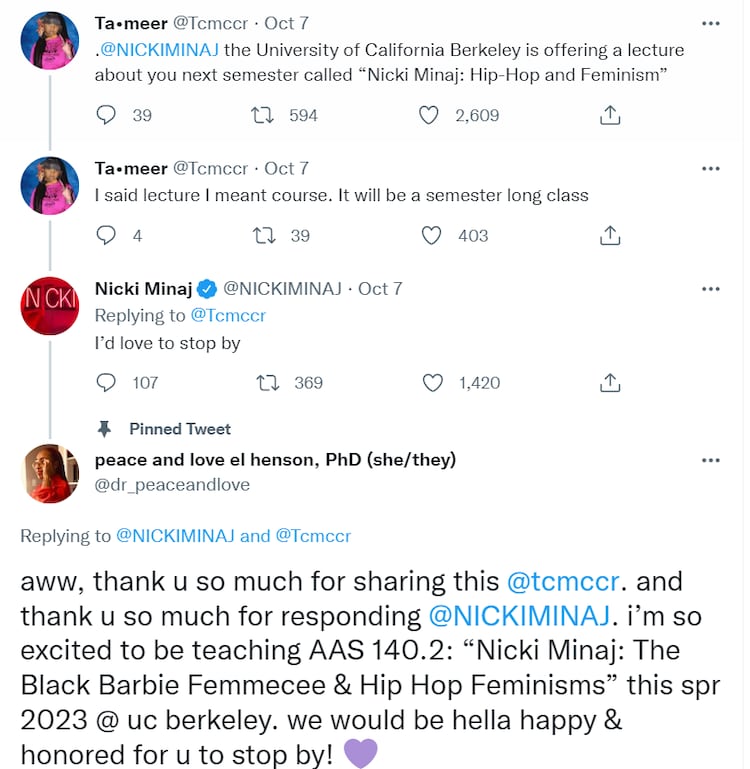Share the 'semester long class' tweet
Viewport: 750px width, 769px height.
[x=609, y=235]
